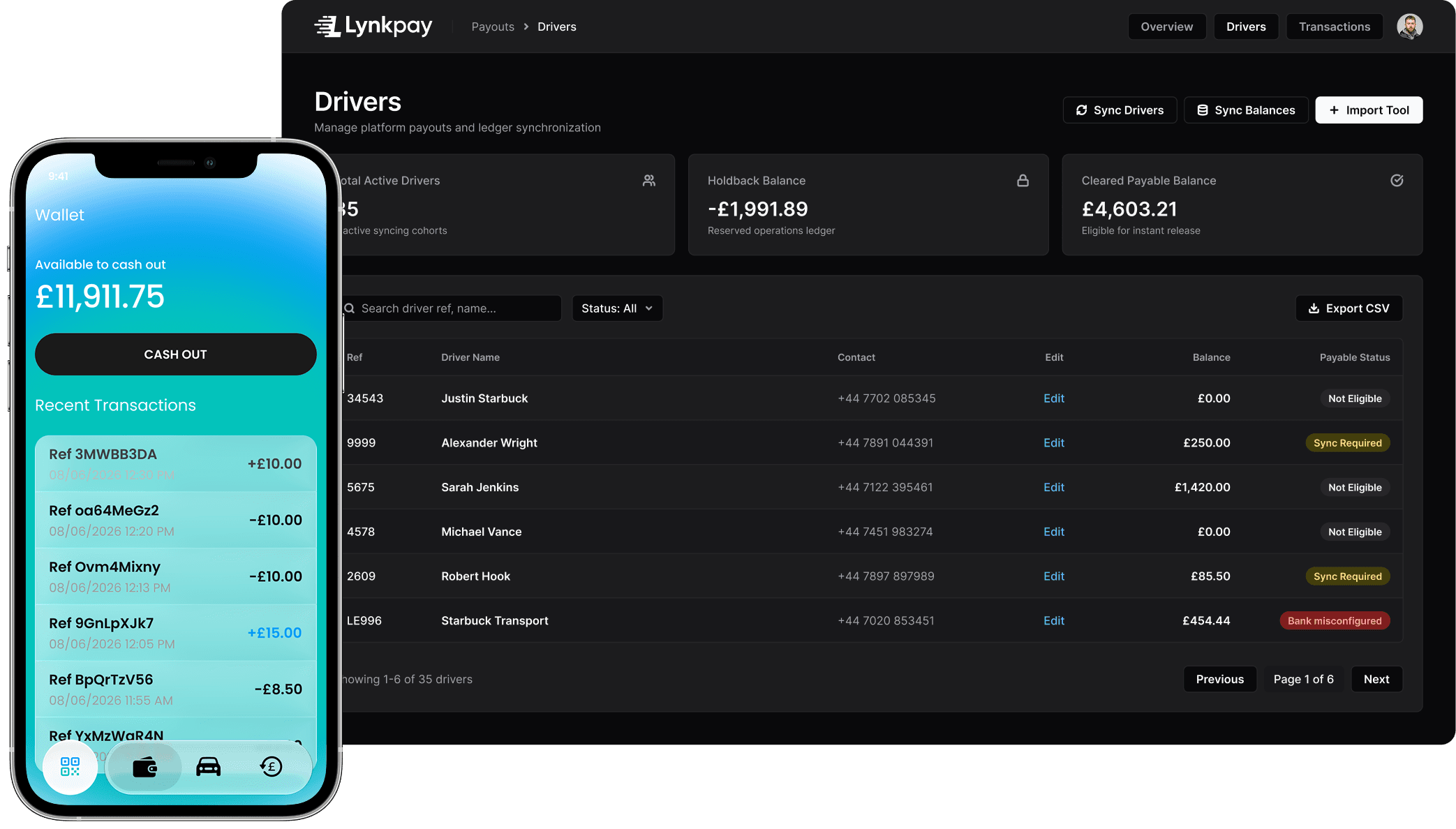Click the Balance column header
Screen dimensions: 1456x829
(1211, 357)
